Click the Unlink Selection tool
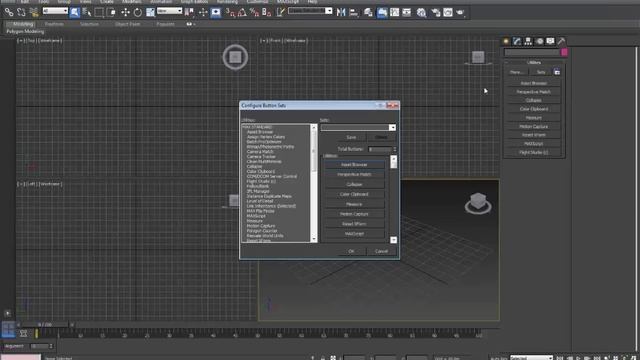This screenshot has width=640, height=360. 21,12
